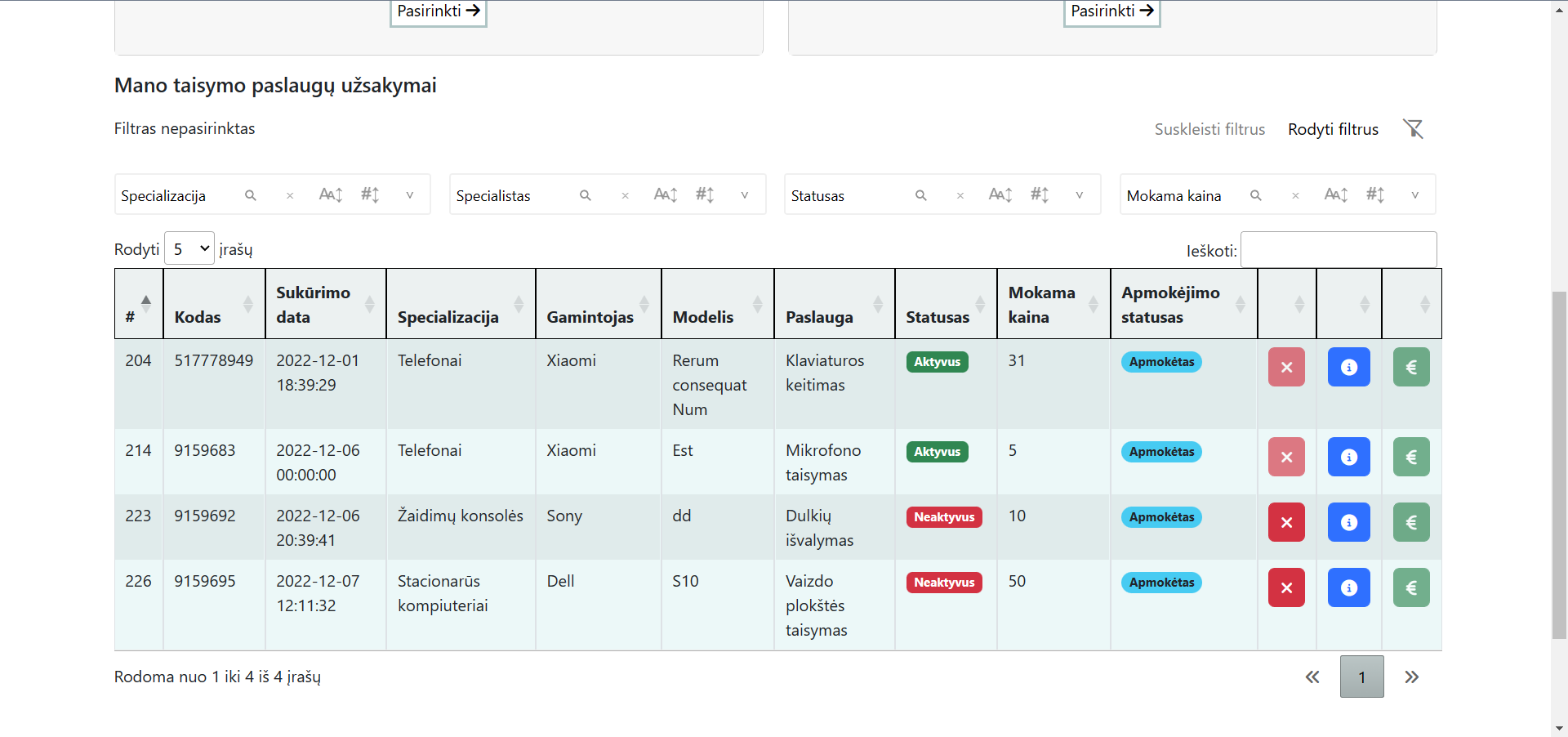This screenshot has width=1568, height=737.
Task: Click Rodyti filtrus link
Action: (x=1333, y=129)
